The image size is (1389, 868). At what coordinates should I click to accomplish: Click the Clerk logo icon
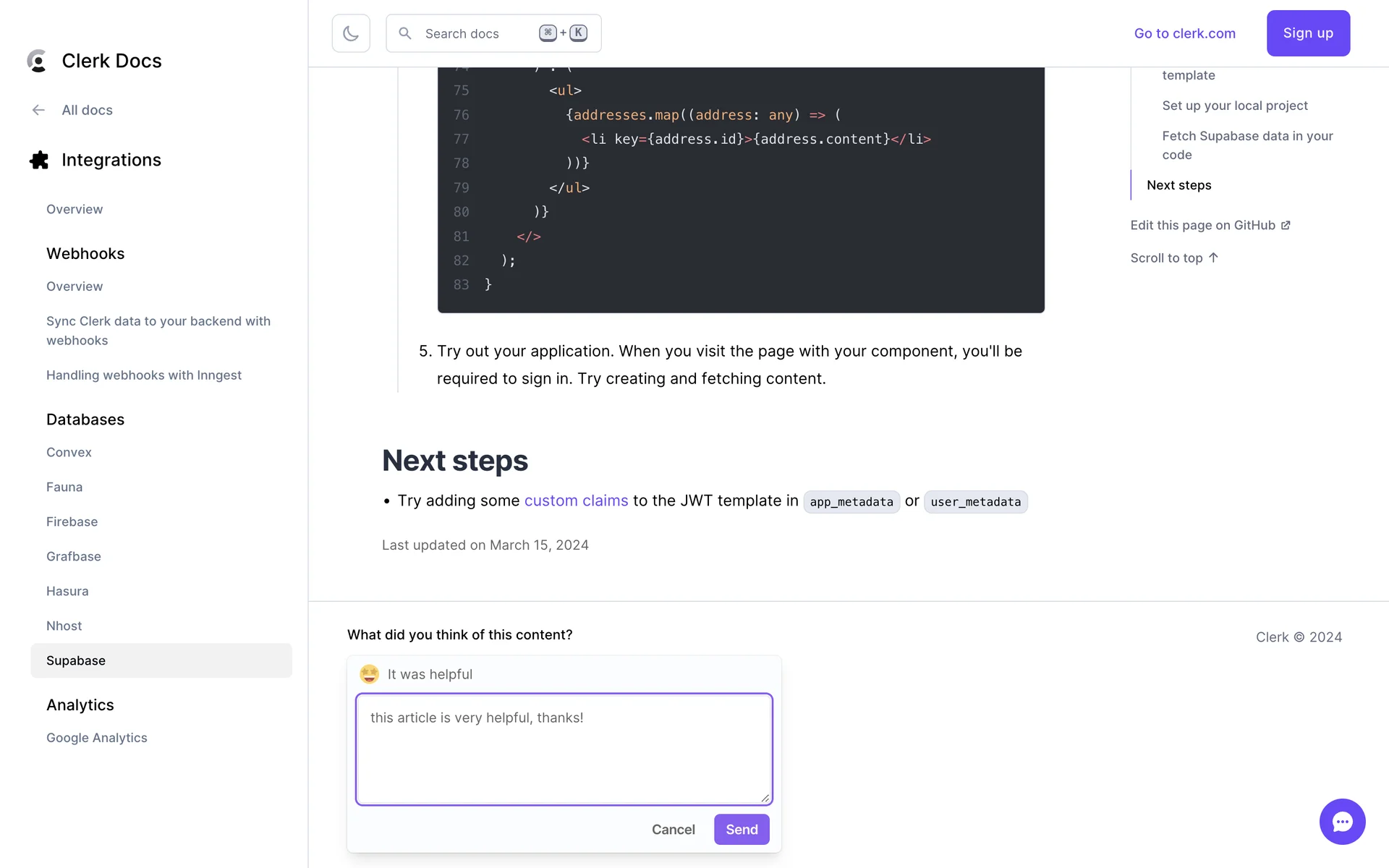(x=37, y=61)
